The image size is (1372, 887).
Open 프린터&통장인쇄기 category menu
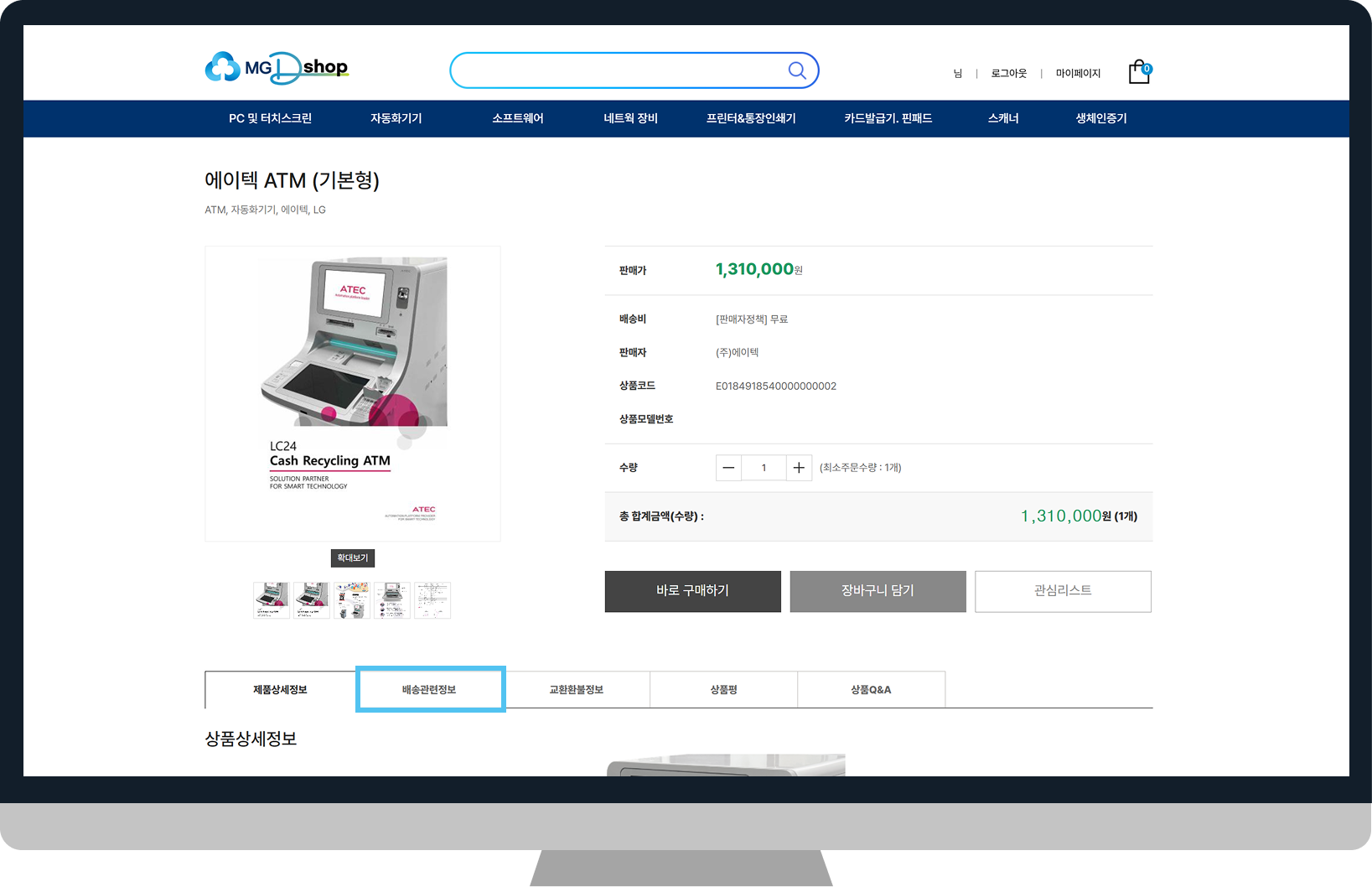(x=751, y=118)
